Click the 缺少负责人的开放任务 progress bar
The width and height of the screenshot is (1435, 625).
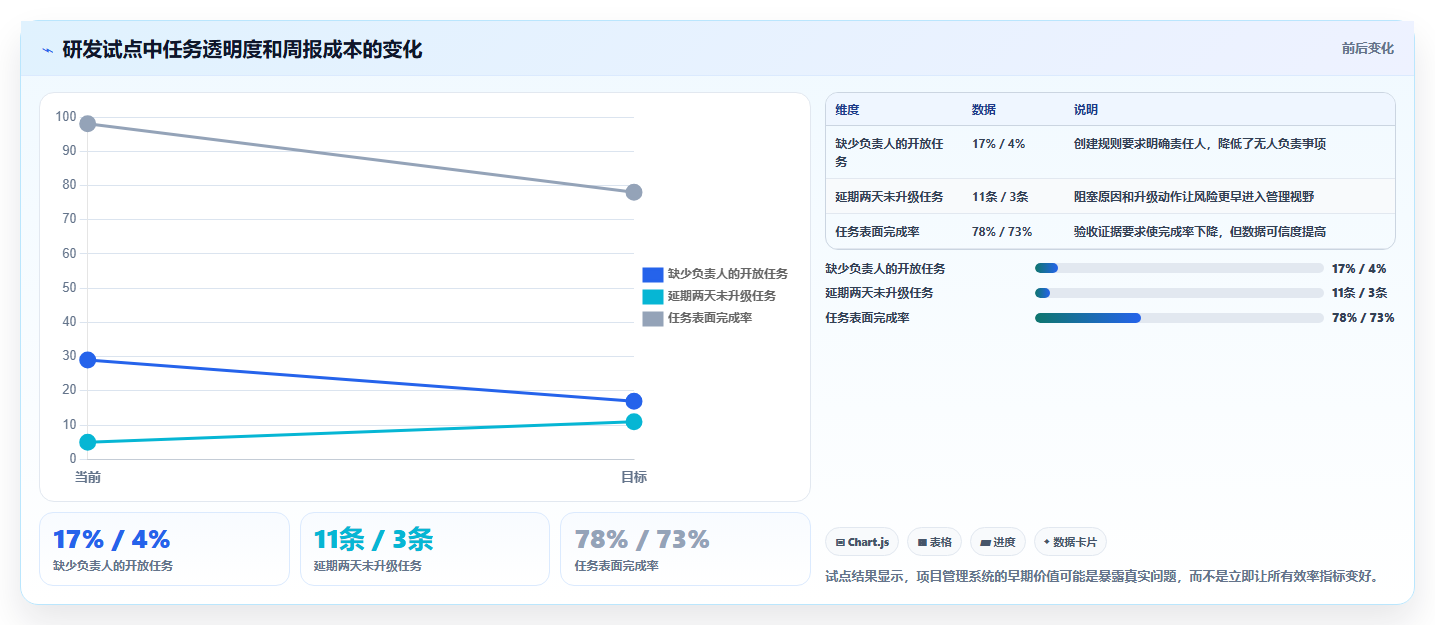(1179, 268)
